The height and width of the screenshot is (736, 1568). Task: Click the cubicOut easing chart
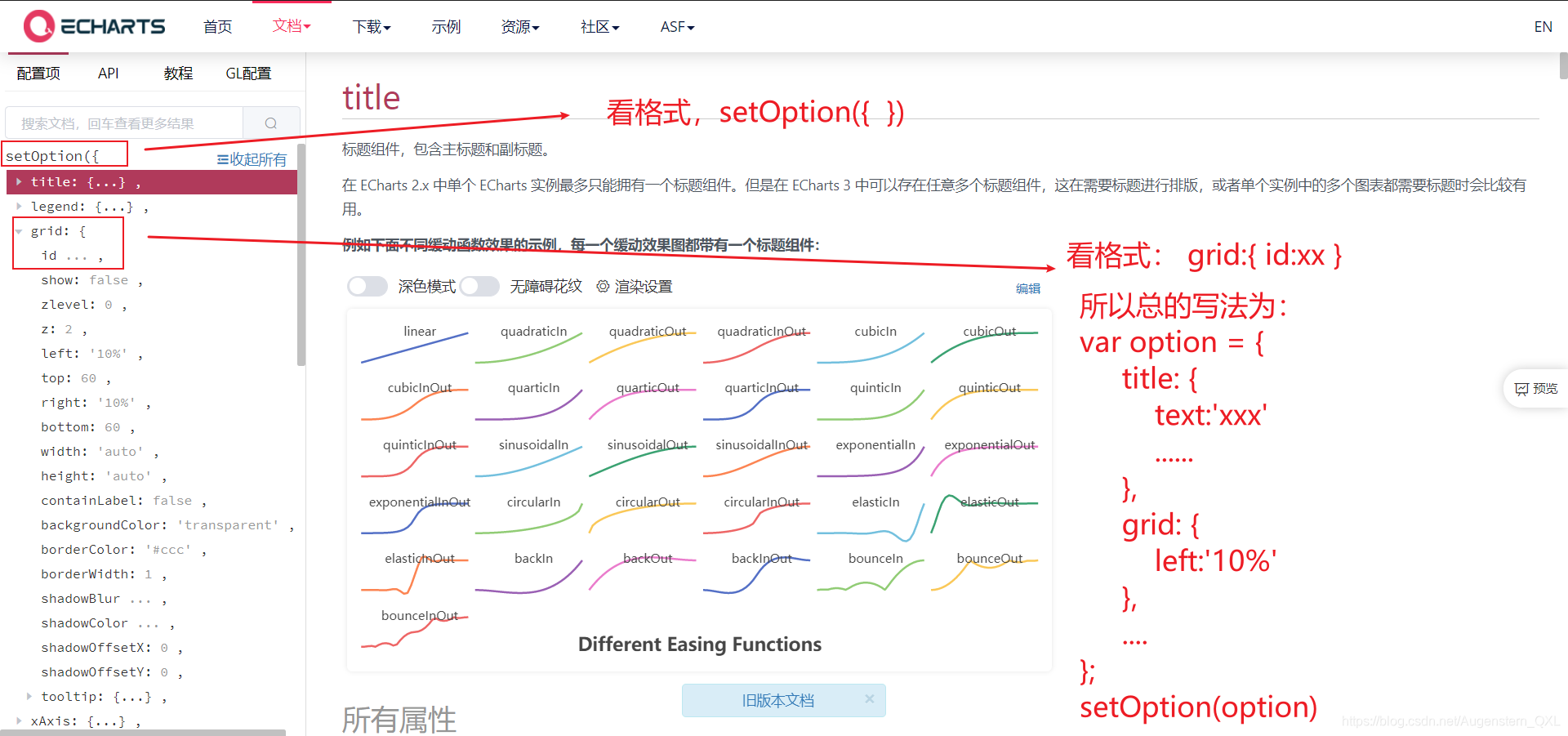985,344
